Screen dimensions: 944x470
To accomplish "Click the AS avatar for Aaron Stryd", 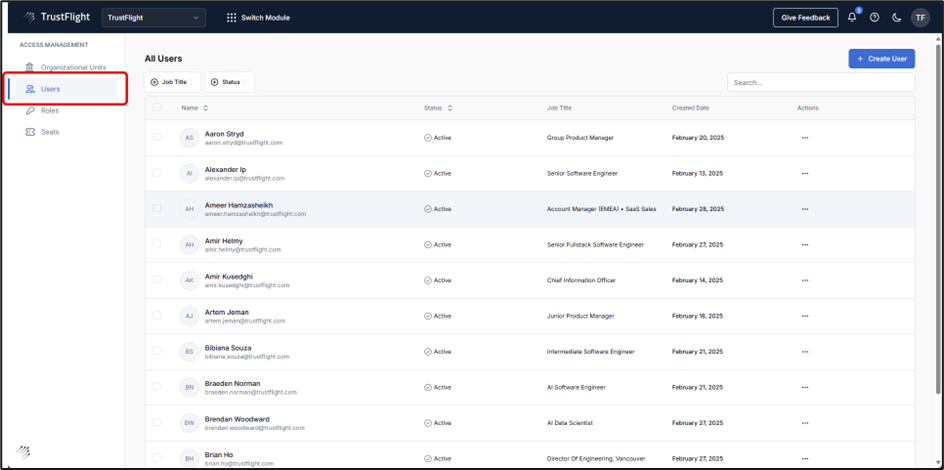I will point(189,138).
